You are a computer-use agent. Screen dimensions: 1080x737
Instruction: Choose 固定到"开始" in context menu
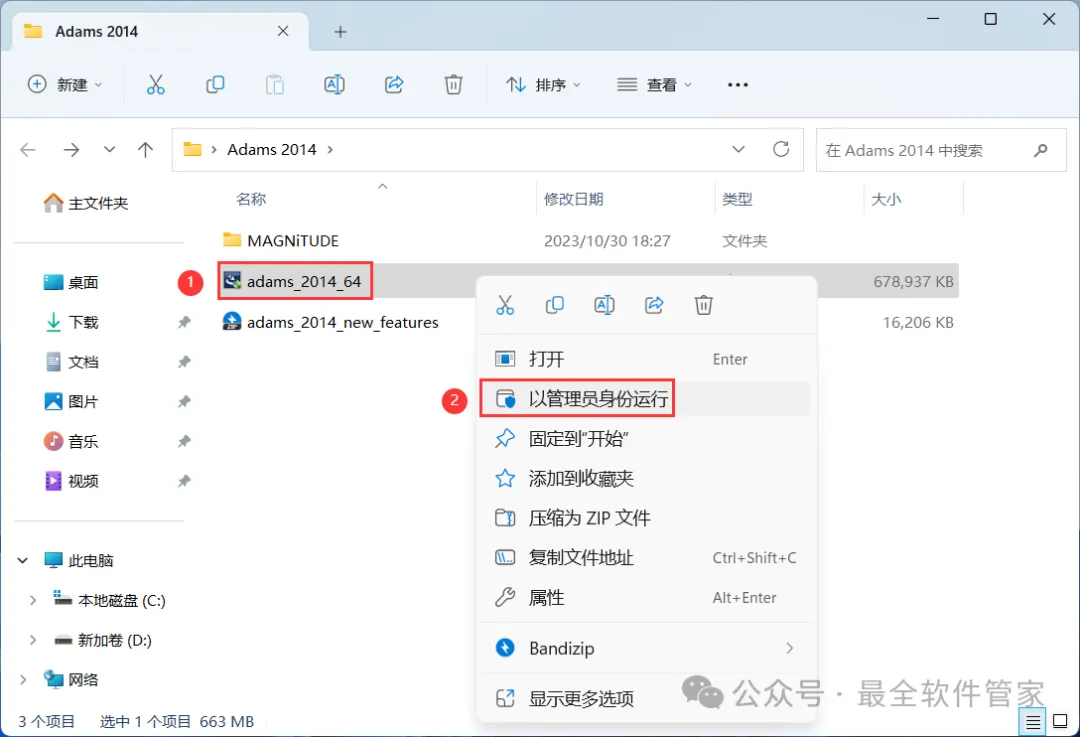(646, 439)
